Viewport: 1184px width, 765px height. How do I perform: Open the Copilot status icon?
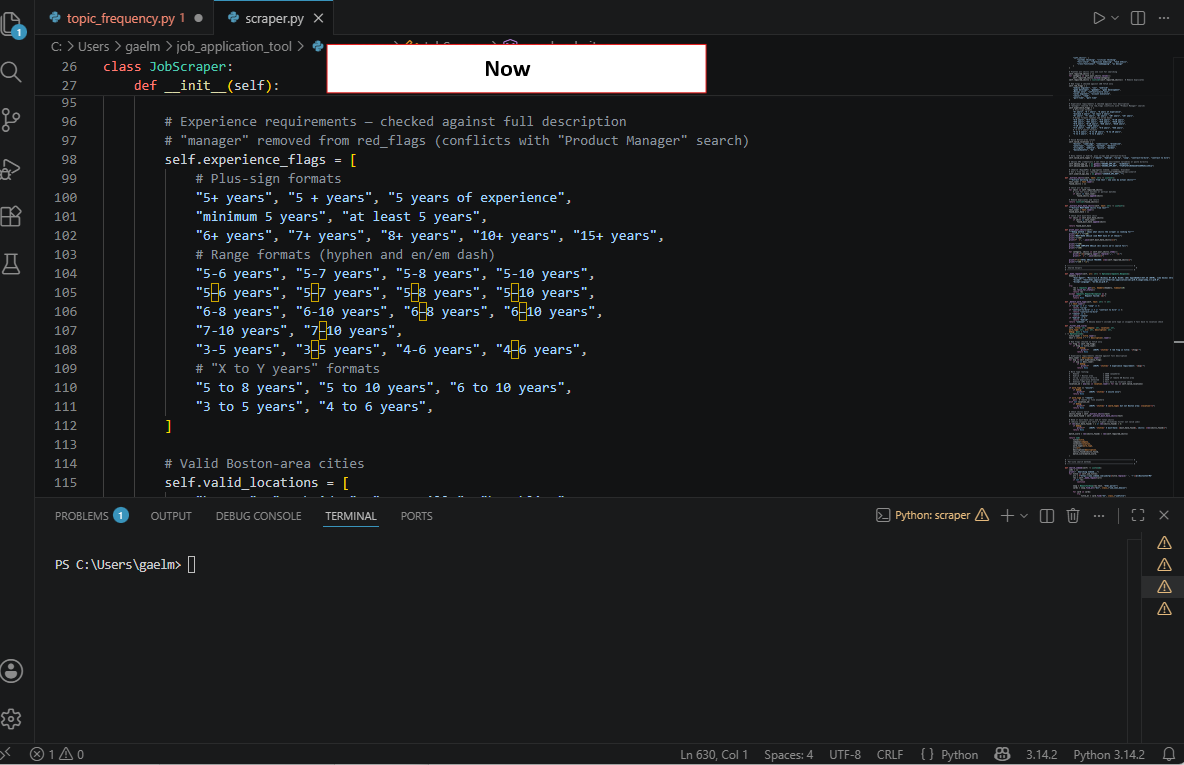[1002, 754]
